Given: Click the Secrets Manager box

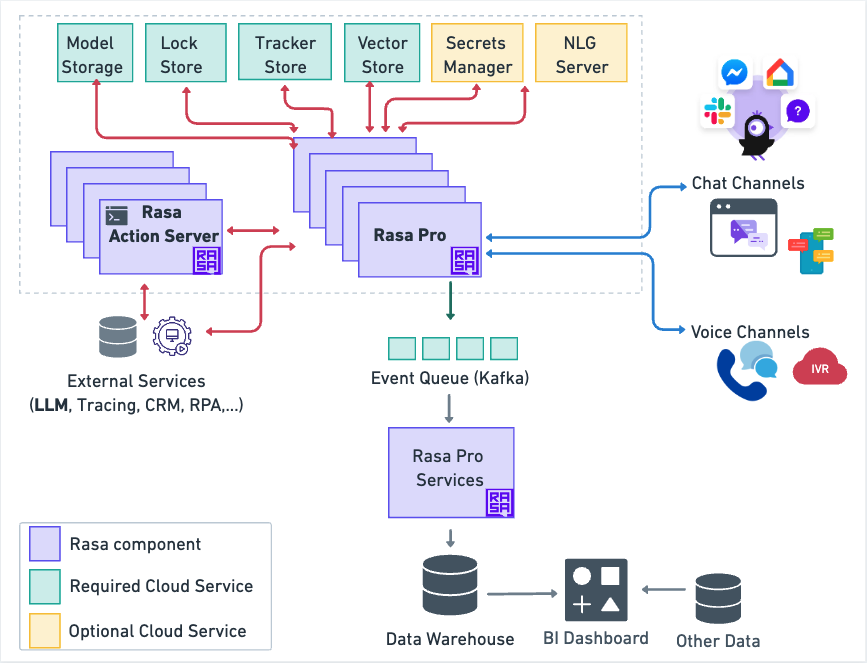Looking at the screenshot, I should tap(476, 55).
